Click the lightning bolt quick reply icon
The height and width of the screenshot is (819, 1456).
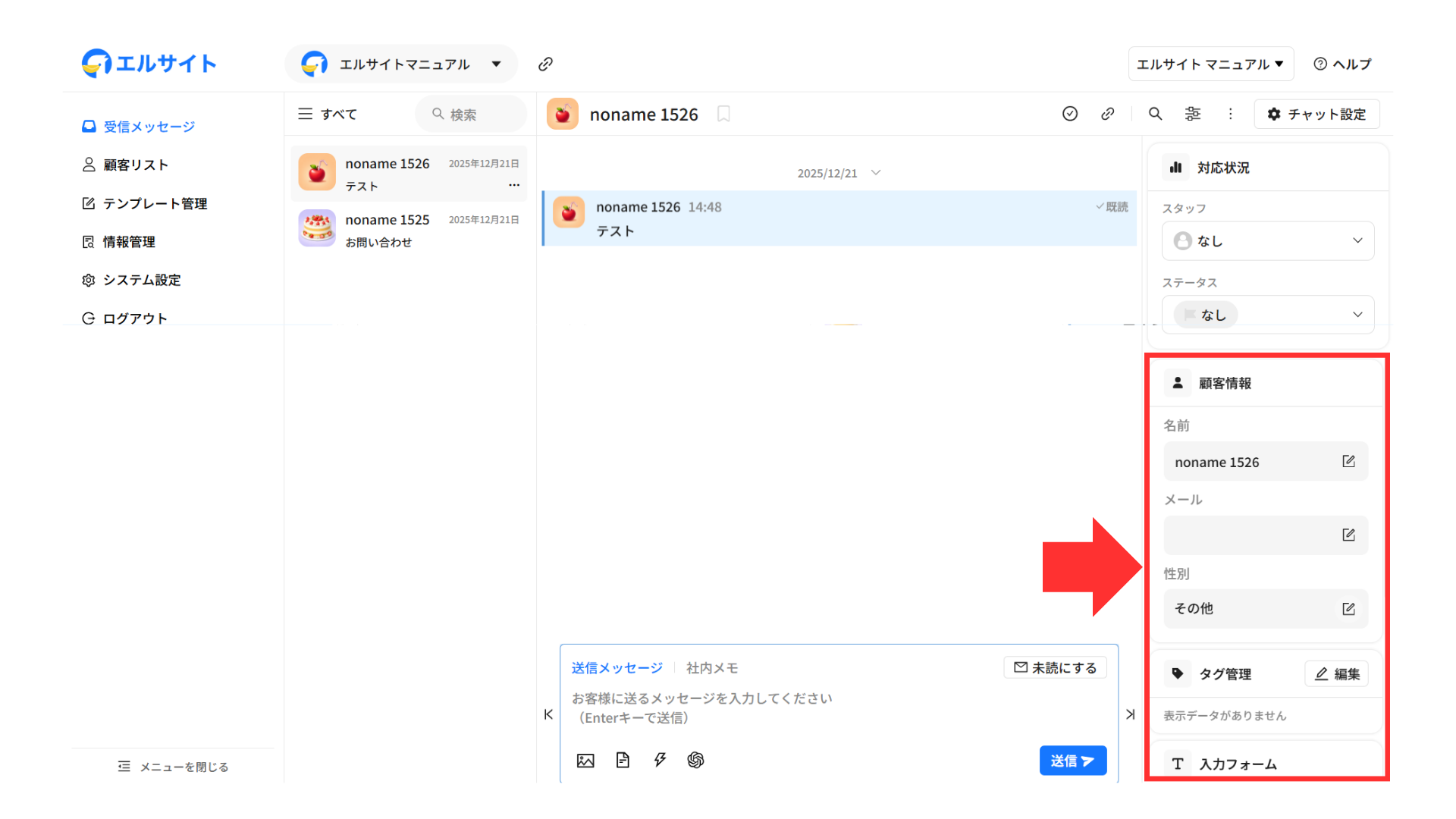(660, 760)
